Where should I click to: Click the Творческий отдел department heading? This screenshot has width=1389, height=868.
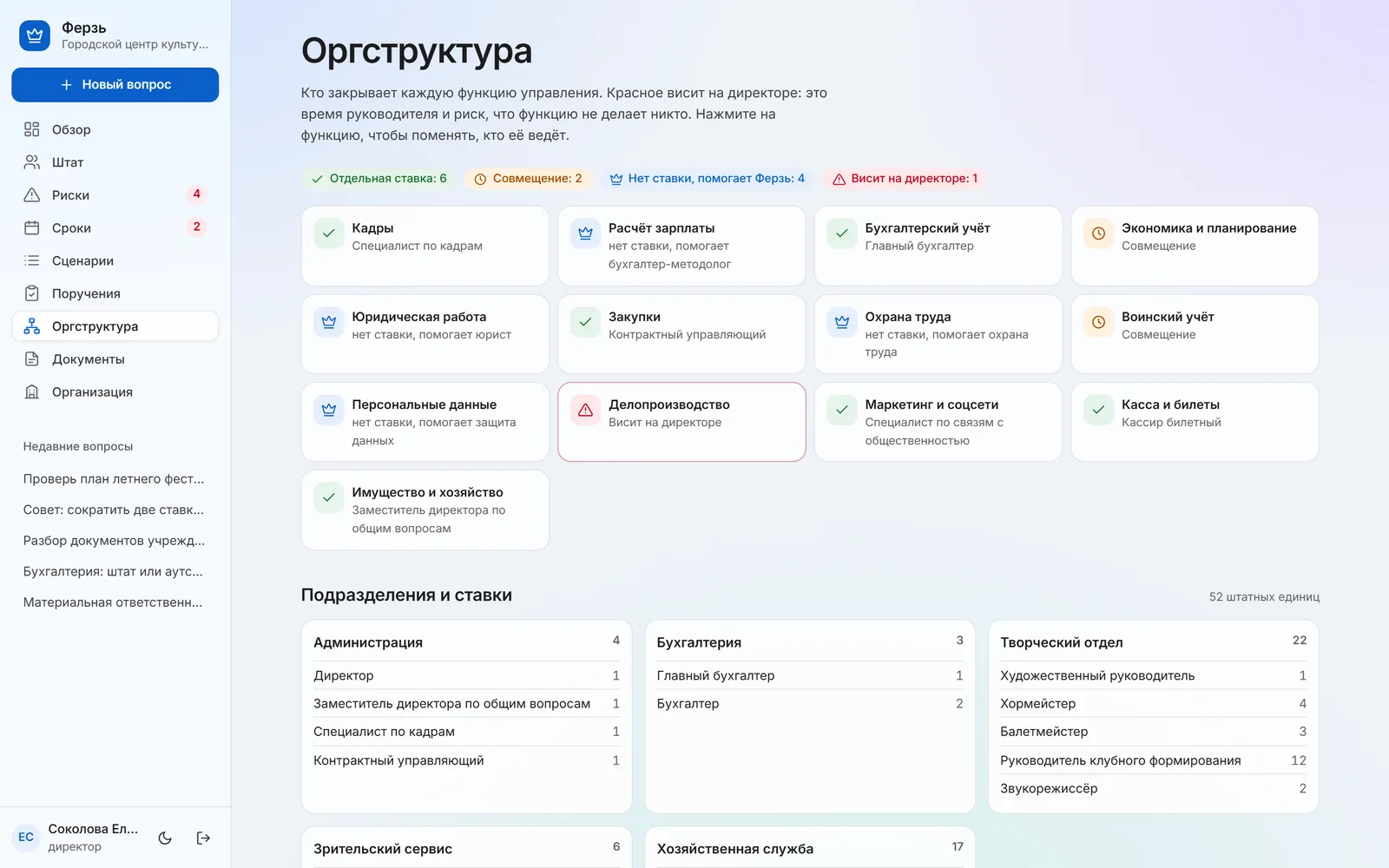pyautogui.click(x=1061, y=642)
